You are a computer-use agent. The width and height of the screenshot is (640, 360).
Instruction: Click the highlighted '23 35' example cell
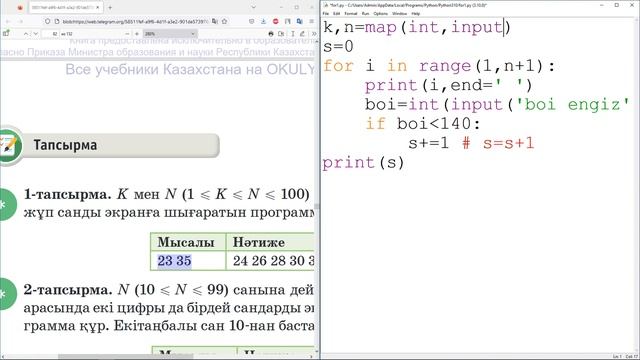[x=174, y=261]
